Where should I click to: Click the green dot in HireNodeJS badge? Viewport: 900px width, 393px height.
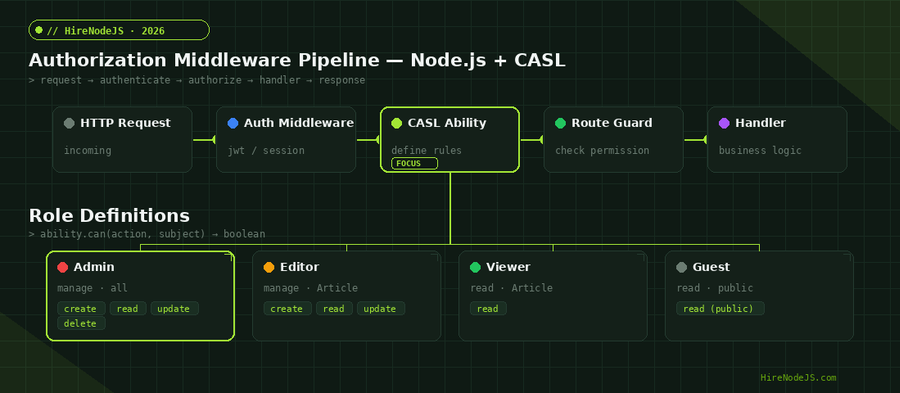[39, 30]
